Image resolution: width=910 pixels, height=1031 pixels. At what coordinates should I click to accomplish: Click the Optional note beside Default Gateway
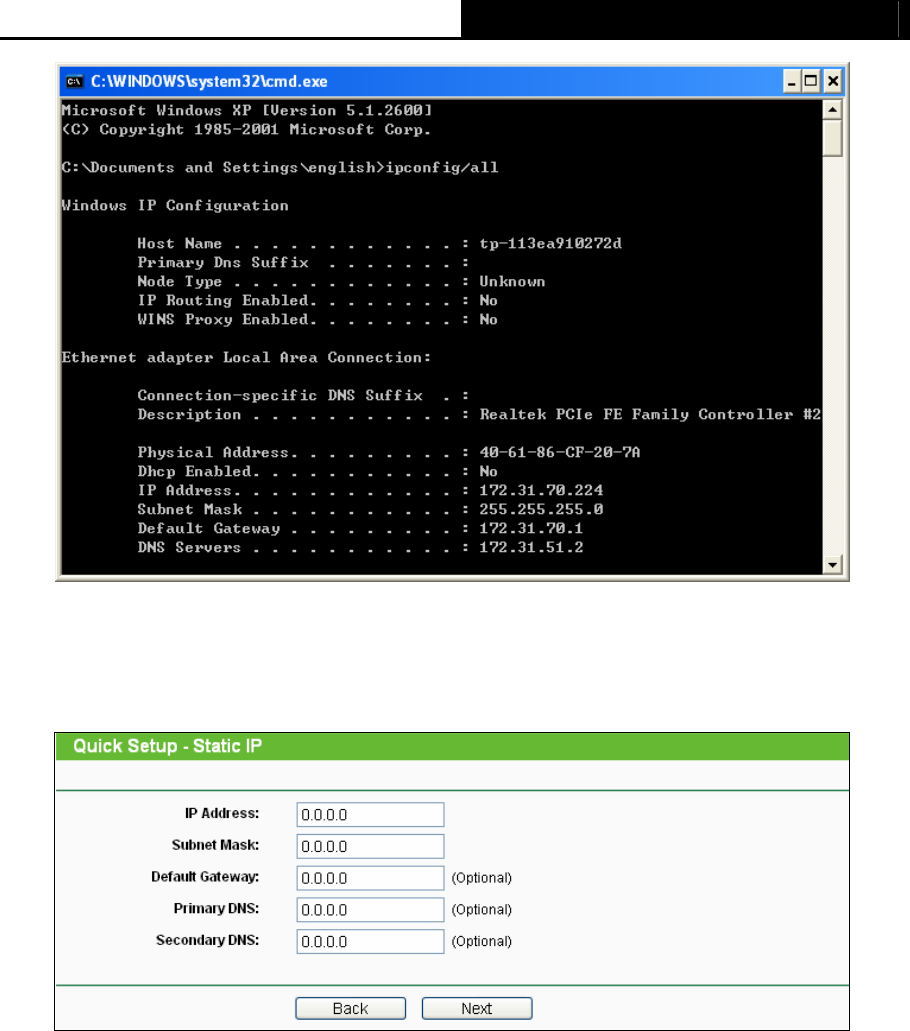481,878
